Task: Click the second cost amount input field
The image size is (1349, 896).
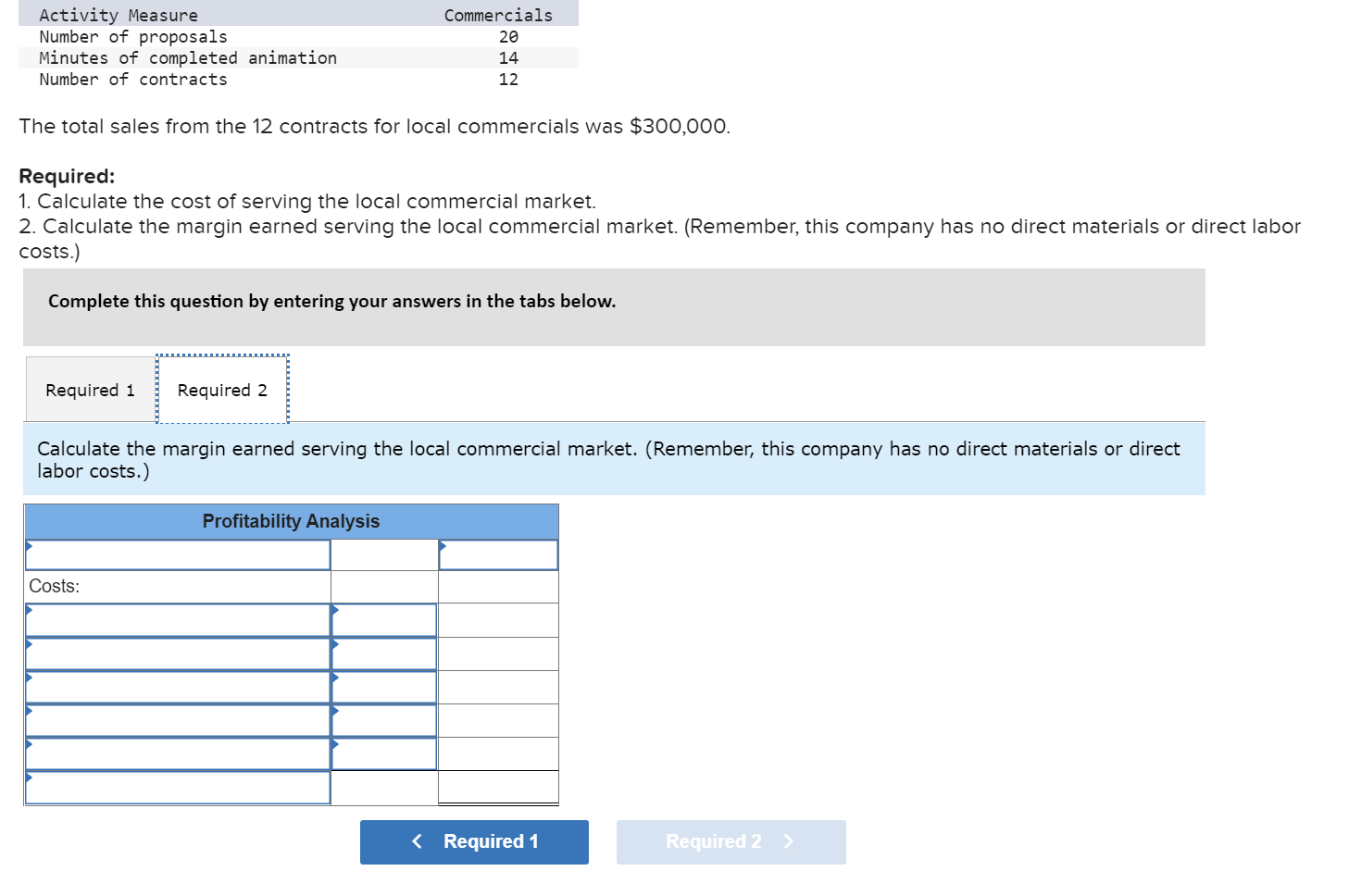Action: point(384,653)
